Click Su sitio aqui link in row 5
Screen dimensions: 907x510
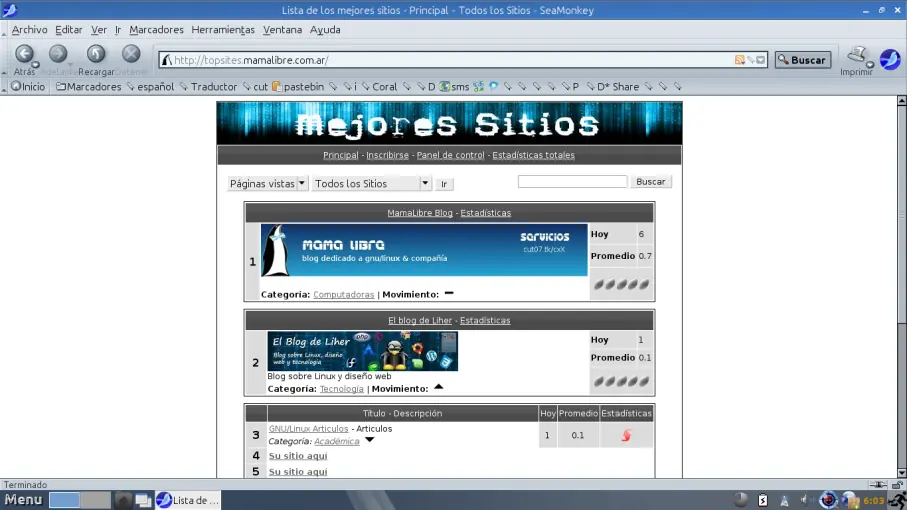coord(298,472)
